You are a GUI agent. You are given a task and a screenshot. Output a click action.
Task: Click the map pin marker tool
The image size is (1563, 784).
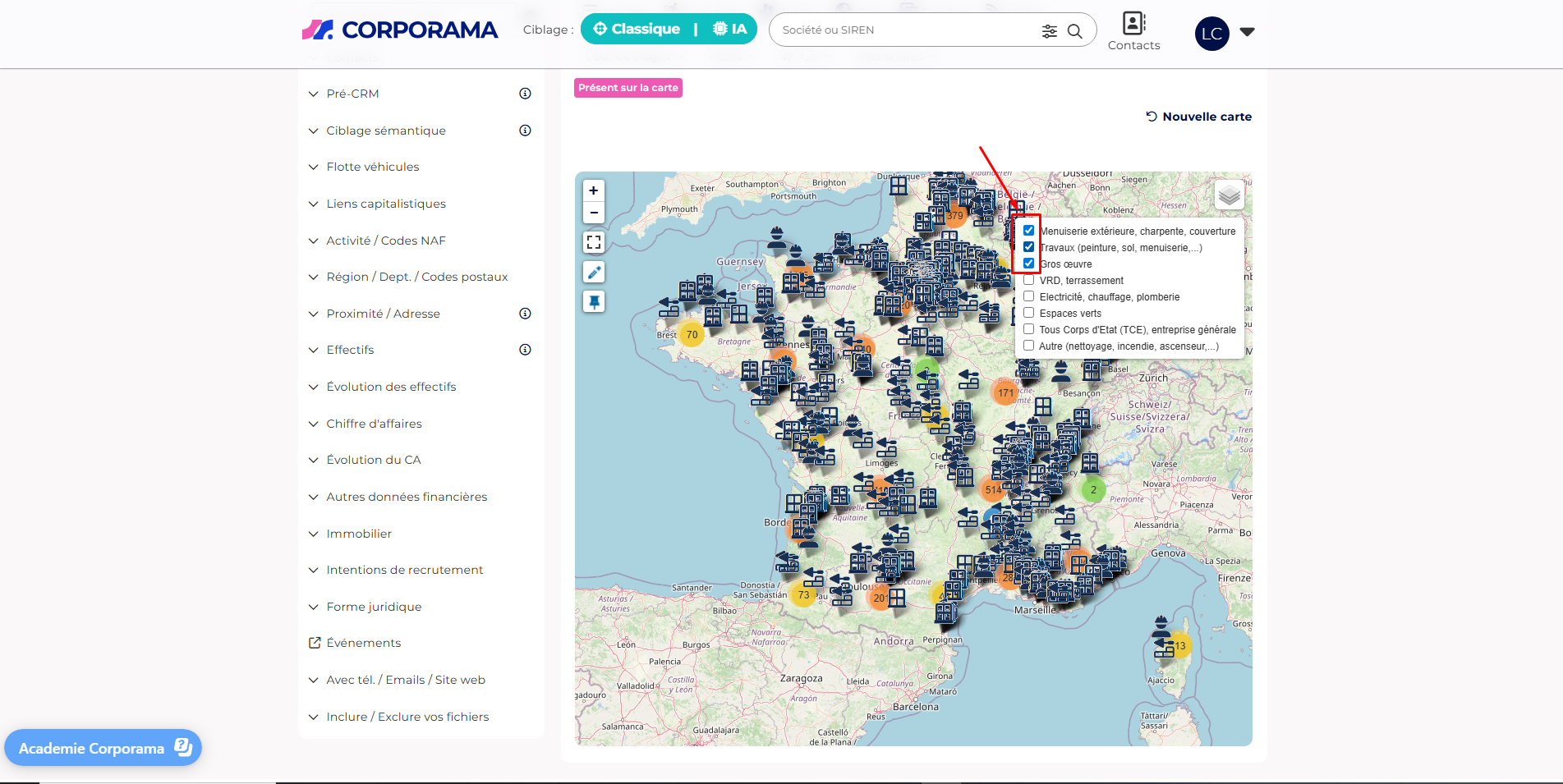click(x=593, y=301)
